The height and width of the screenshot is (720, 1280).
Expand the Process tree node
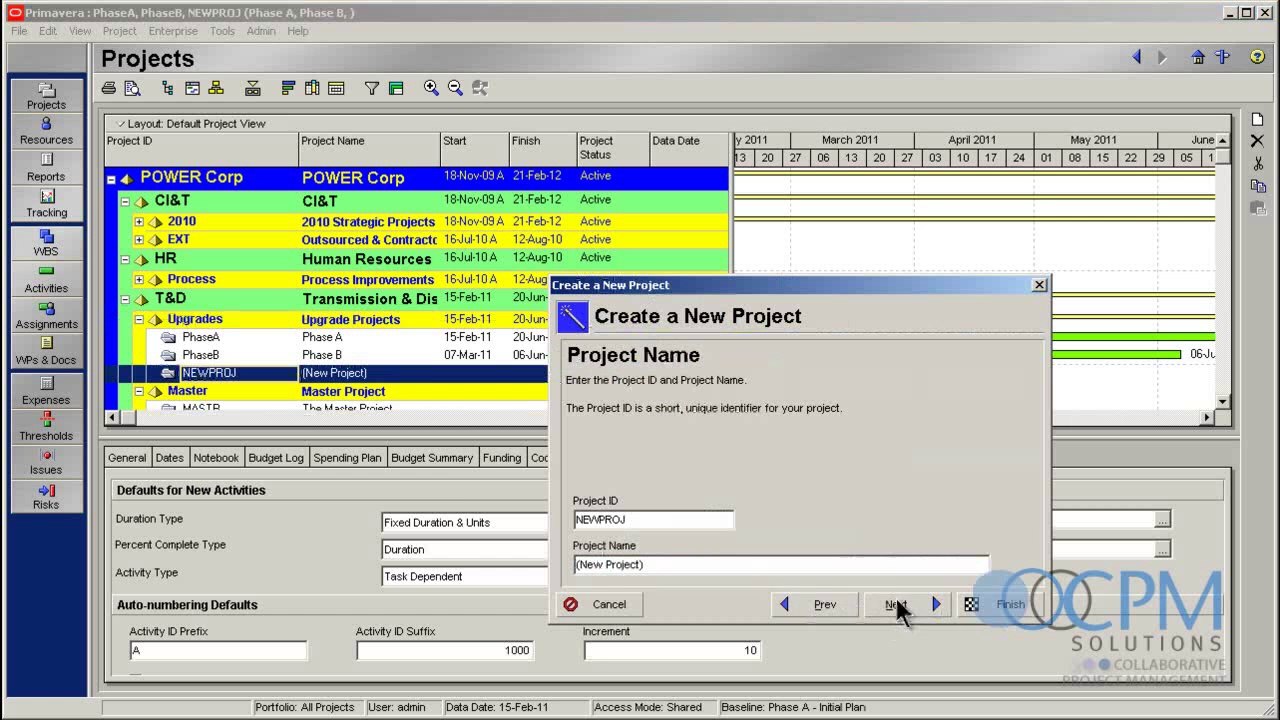click(139, 280)
